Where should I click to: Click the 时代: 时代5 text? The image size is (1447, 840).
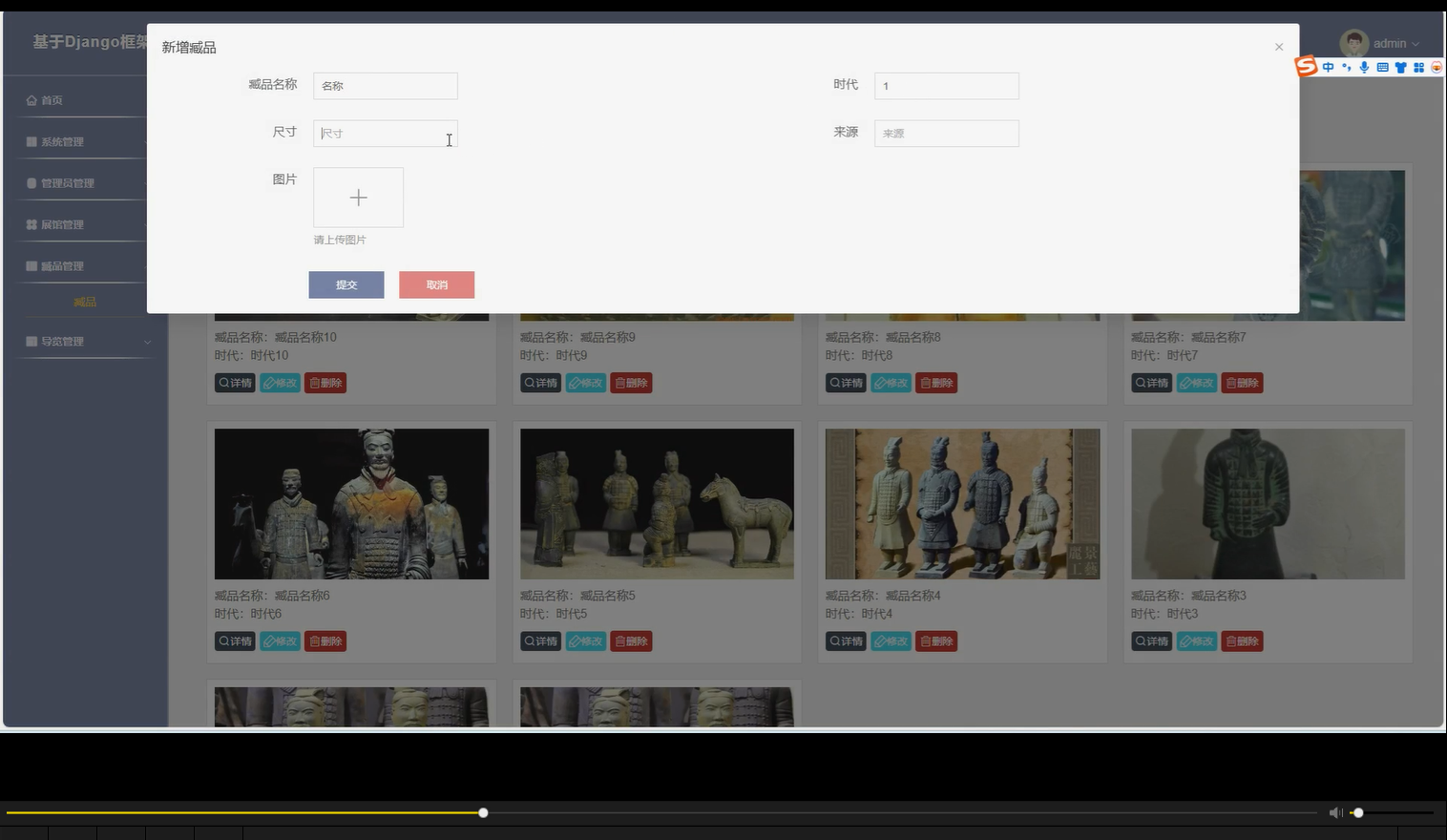pyautogui.click(x=554, y=614)
